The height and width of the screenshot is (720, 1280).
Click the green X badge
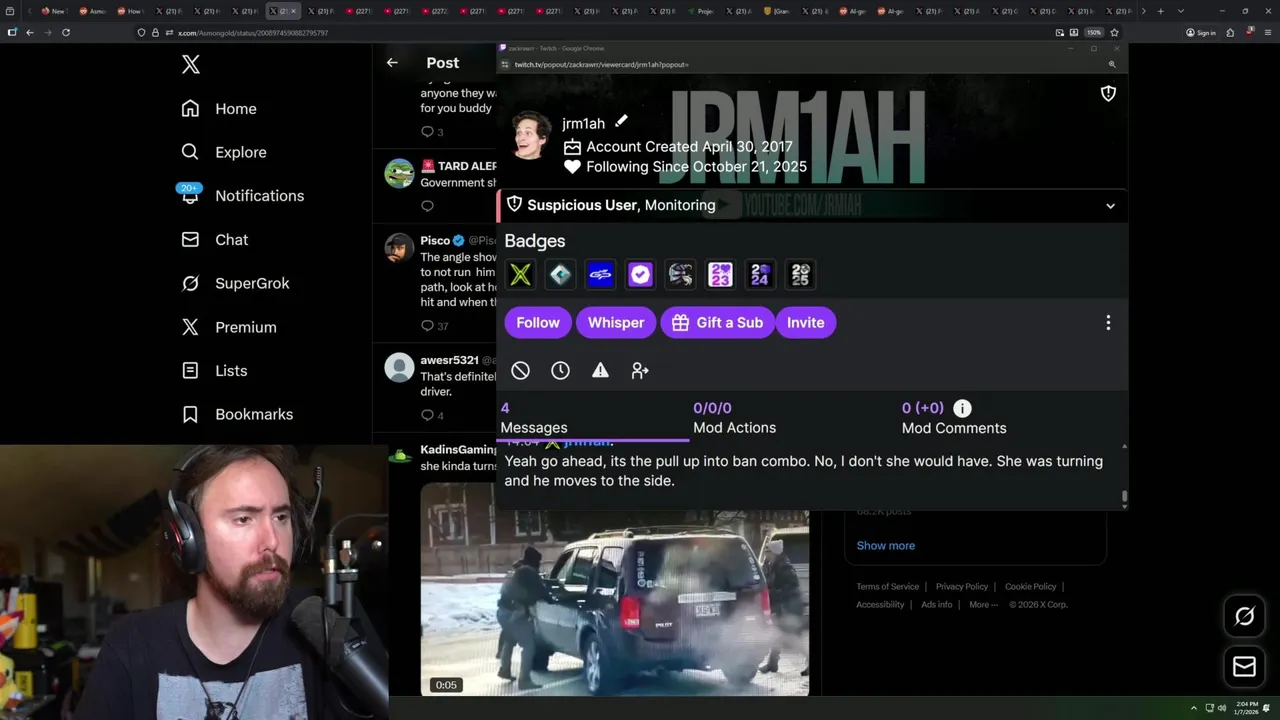(x=520, y=275)
